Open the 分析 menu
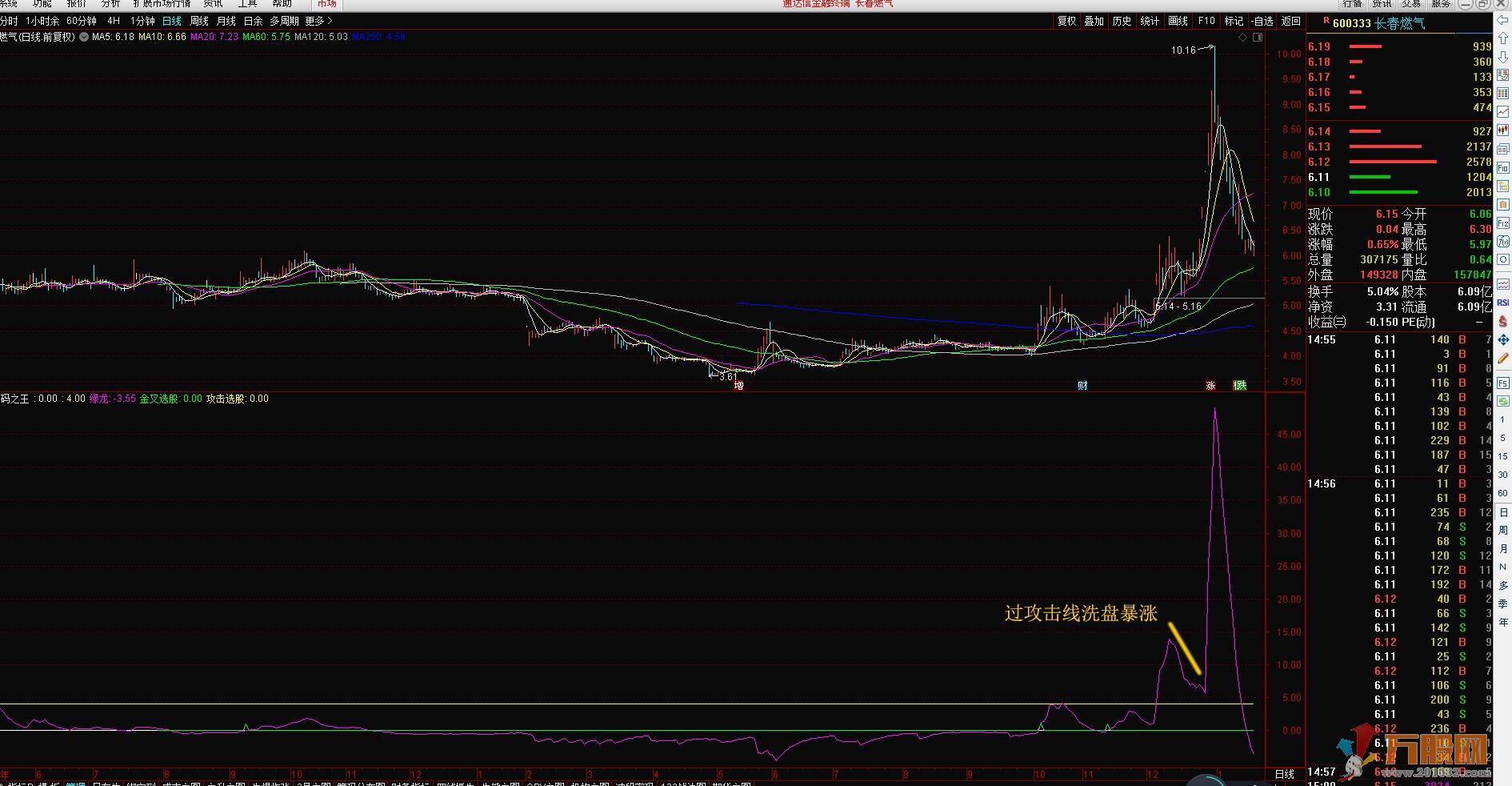 (110, 4)
